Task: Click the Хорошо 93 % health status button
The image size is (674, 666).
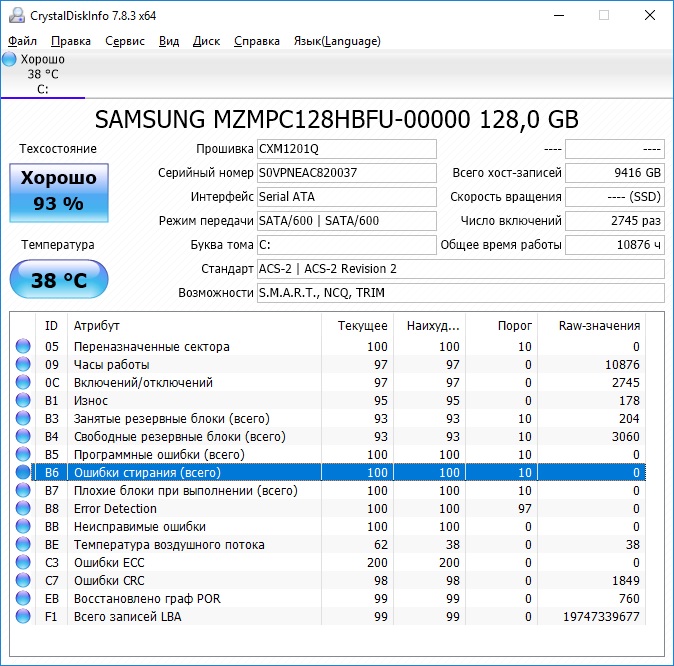Action: [59, 193]
